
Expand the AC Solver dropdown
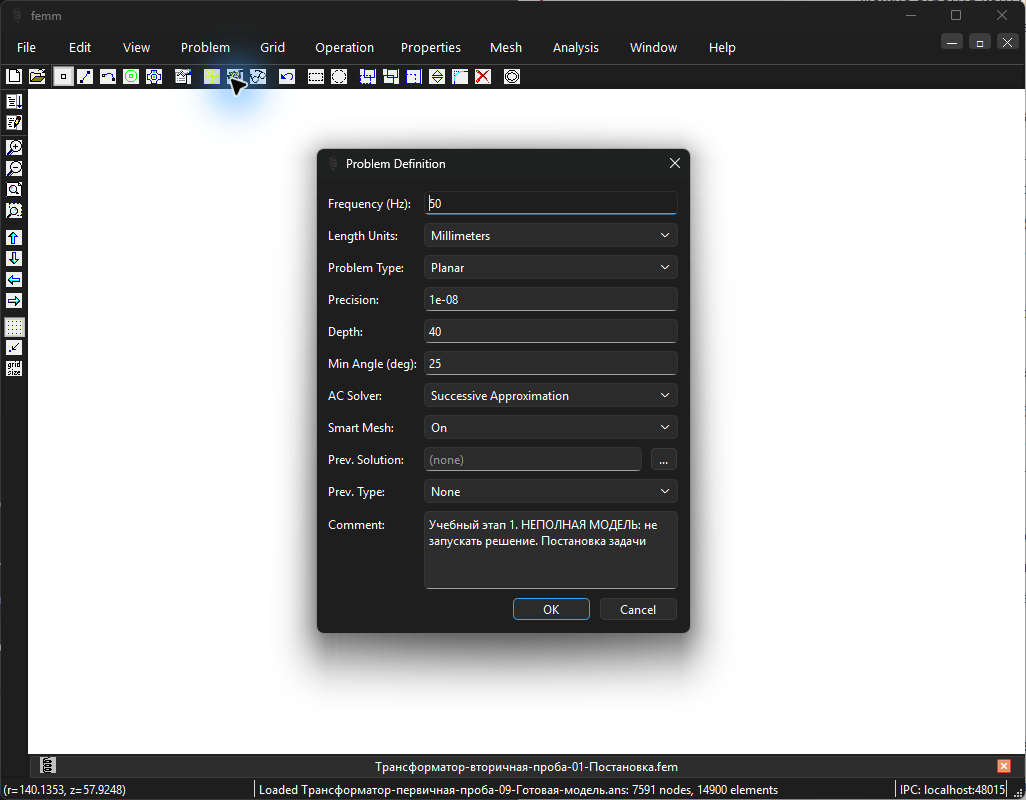550,396
